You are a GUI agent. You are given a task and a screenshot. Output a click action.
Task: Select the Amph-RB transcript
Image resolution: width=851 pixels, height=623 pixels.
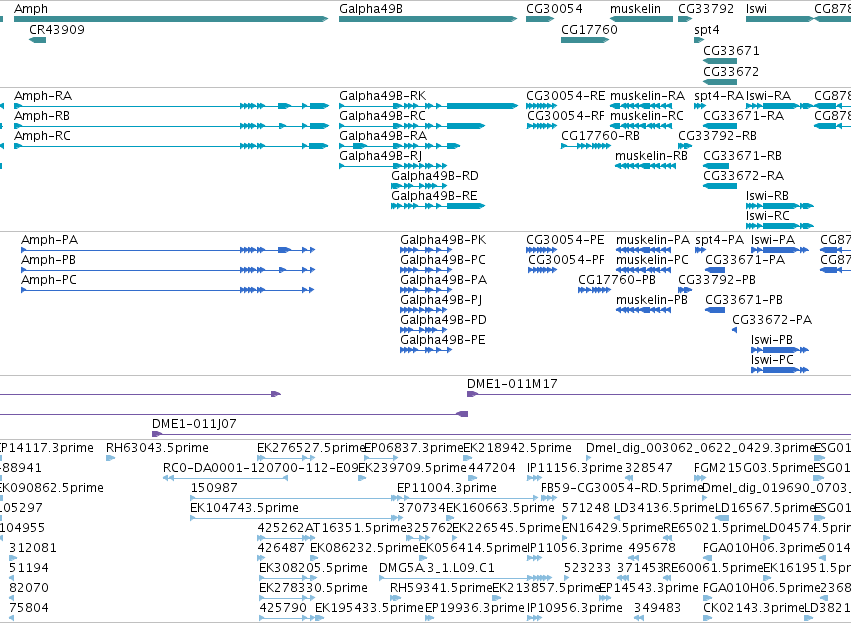pyautogui.click(x=172, y=126)
